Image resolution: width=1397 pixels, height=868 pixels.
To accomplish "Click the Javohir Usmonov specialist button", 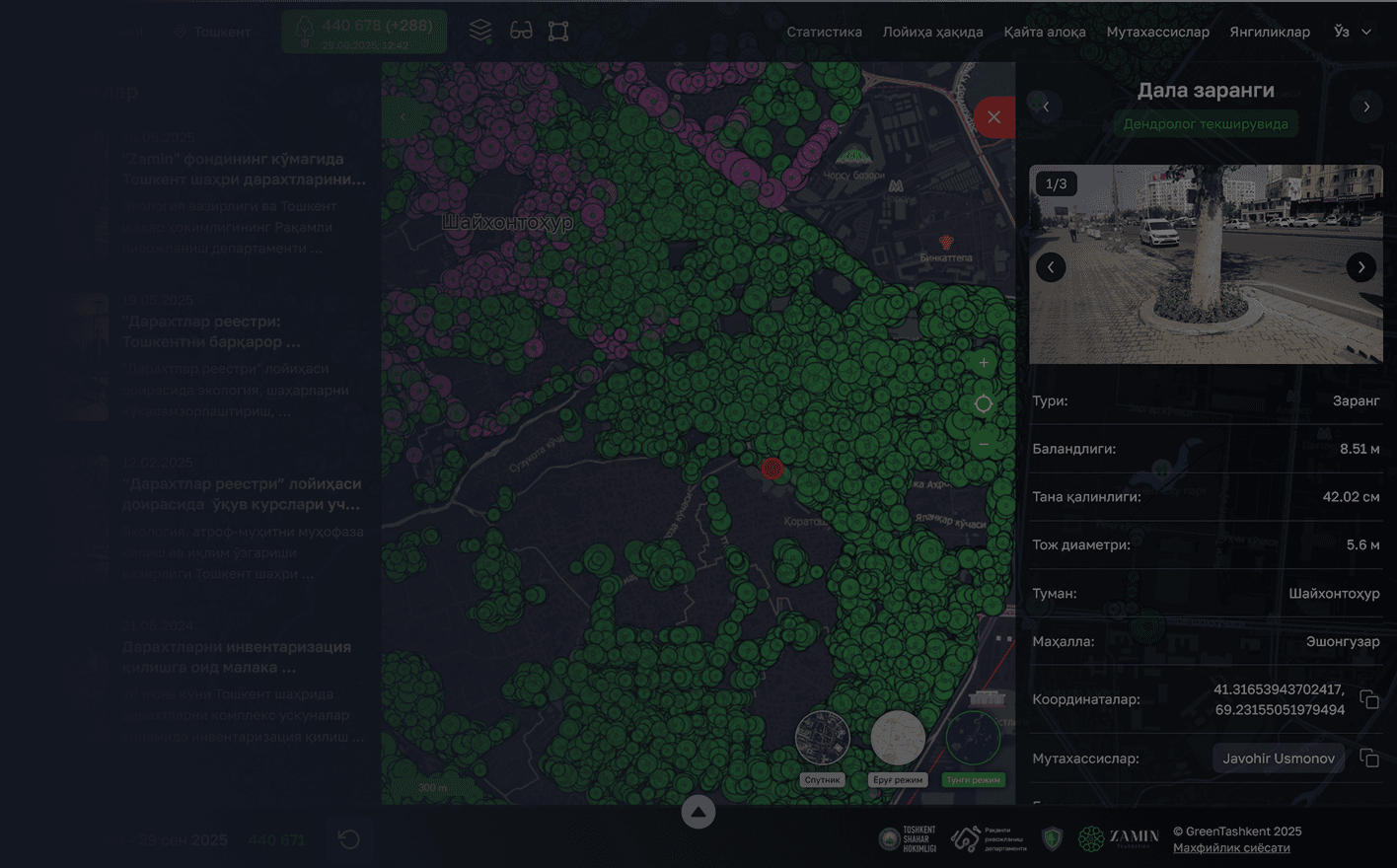I will (x=1278, y=758).
